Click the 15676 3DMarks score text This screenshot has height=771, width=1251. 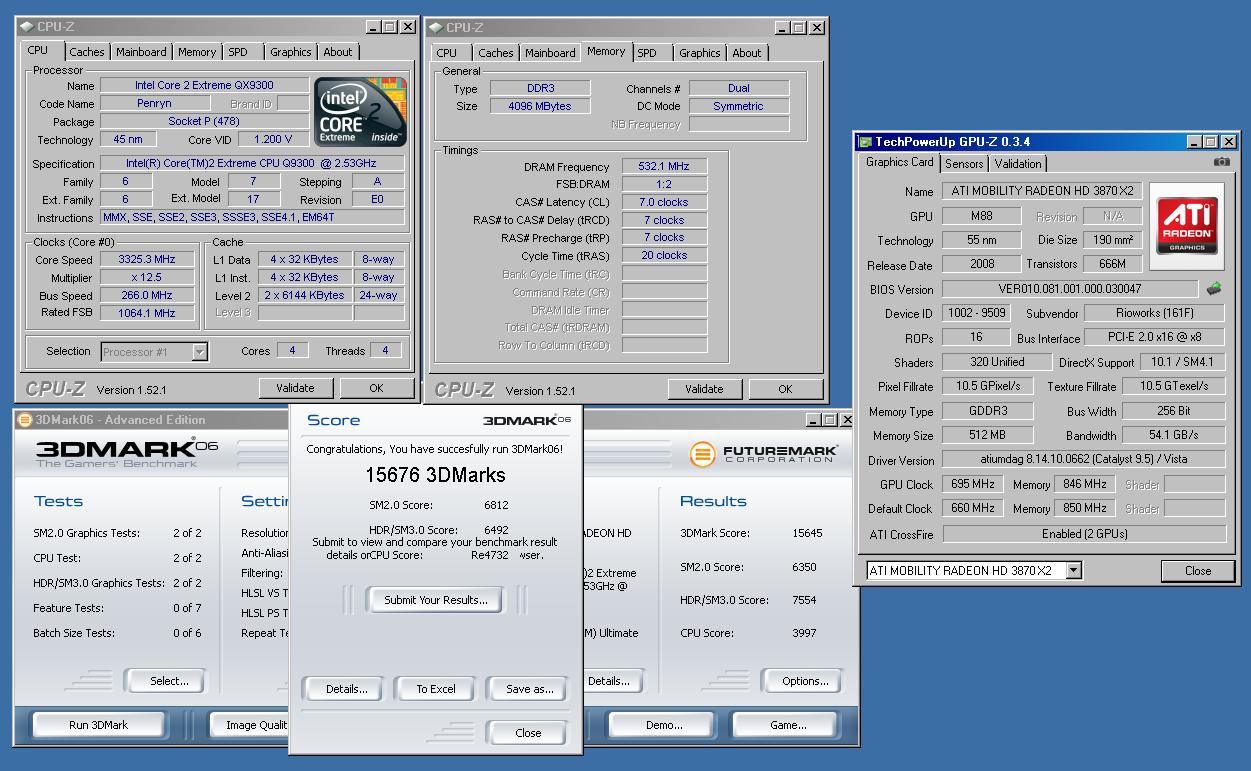[436, 475]
